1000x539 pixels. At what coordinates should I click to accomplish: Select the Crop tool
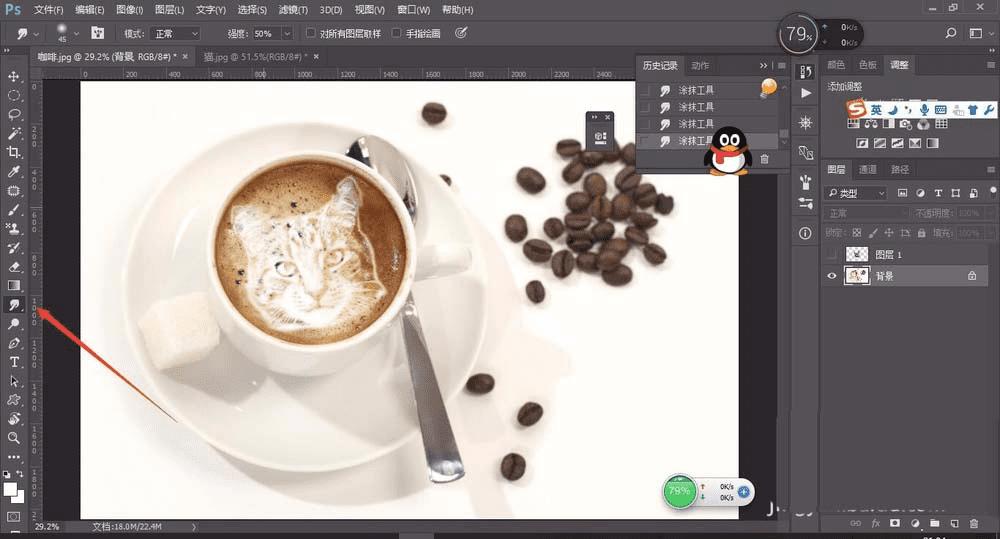point(14,153)
